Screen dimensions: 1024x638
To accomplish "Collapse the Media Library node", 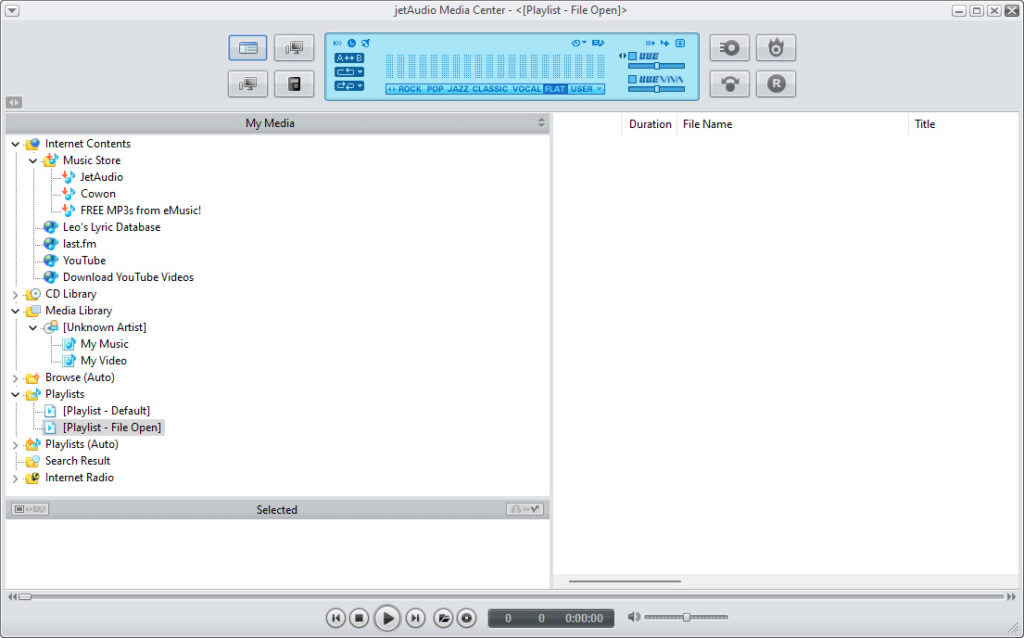I will tap(15, 311).
